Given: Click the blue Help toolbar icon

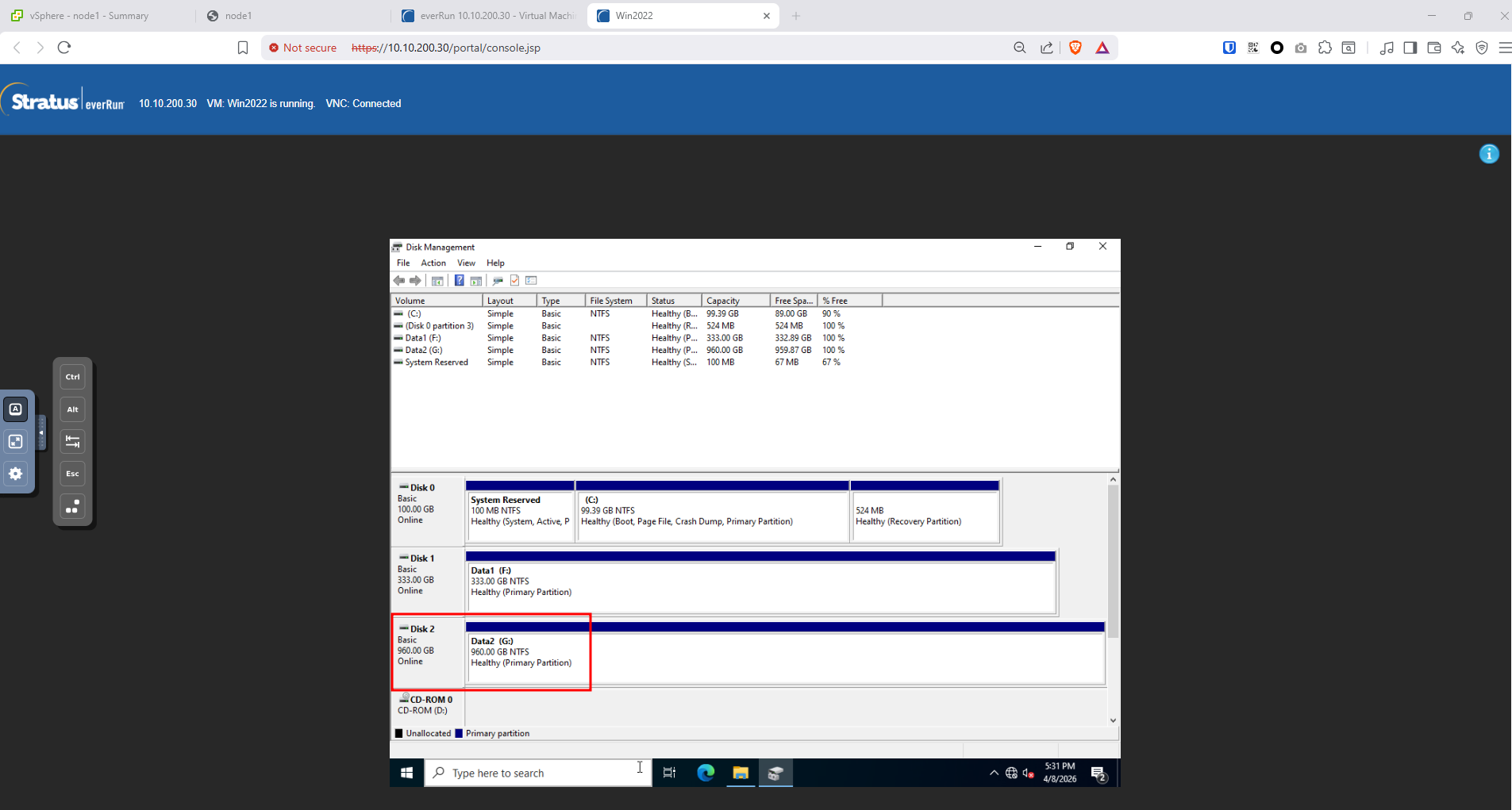Looking at the screenshot, I should coord(459,281).
